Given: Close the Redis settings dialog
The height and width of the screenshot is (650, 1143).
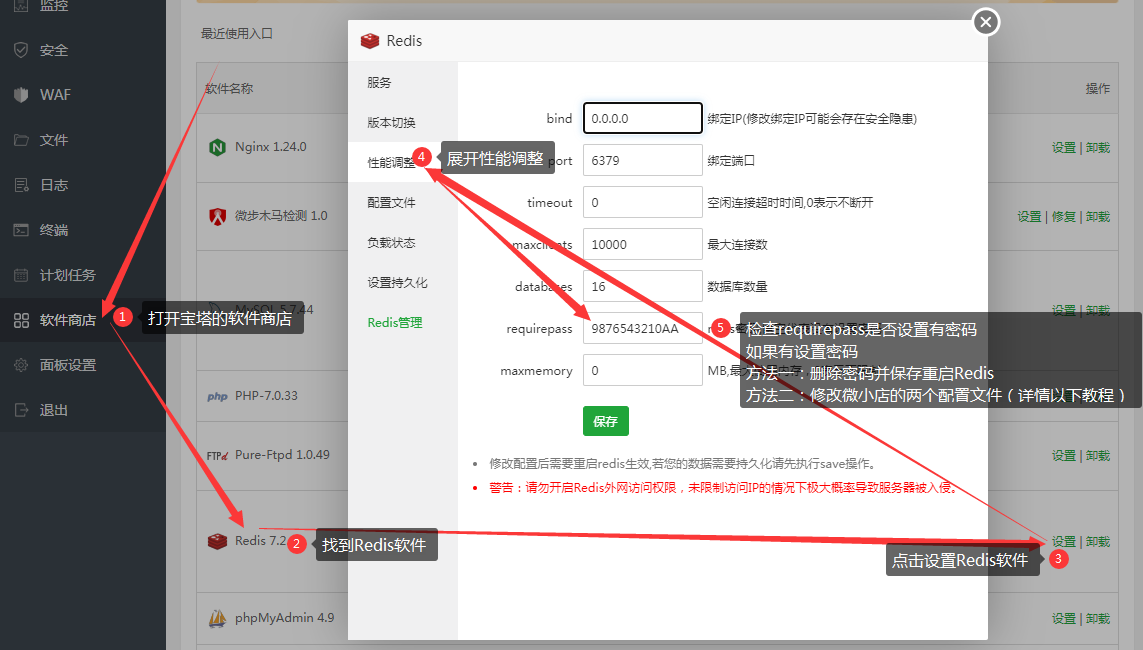Looking at the screenshot, I should (986, 22).
